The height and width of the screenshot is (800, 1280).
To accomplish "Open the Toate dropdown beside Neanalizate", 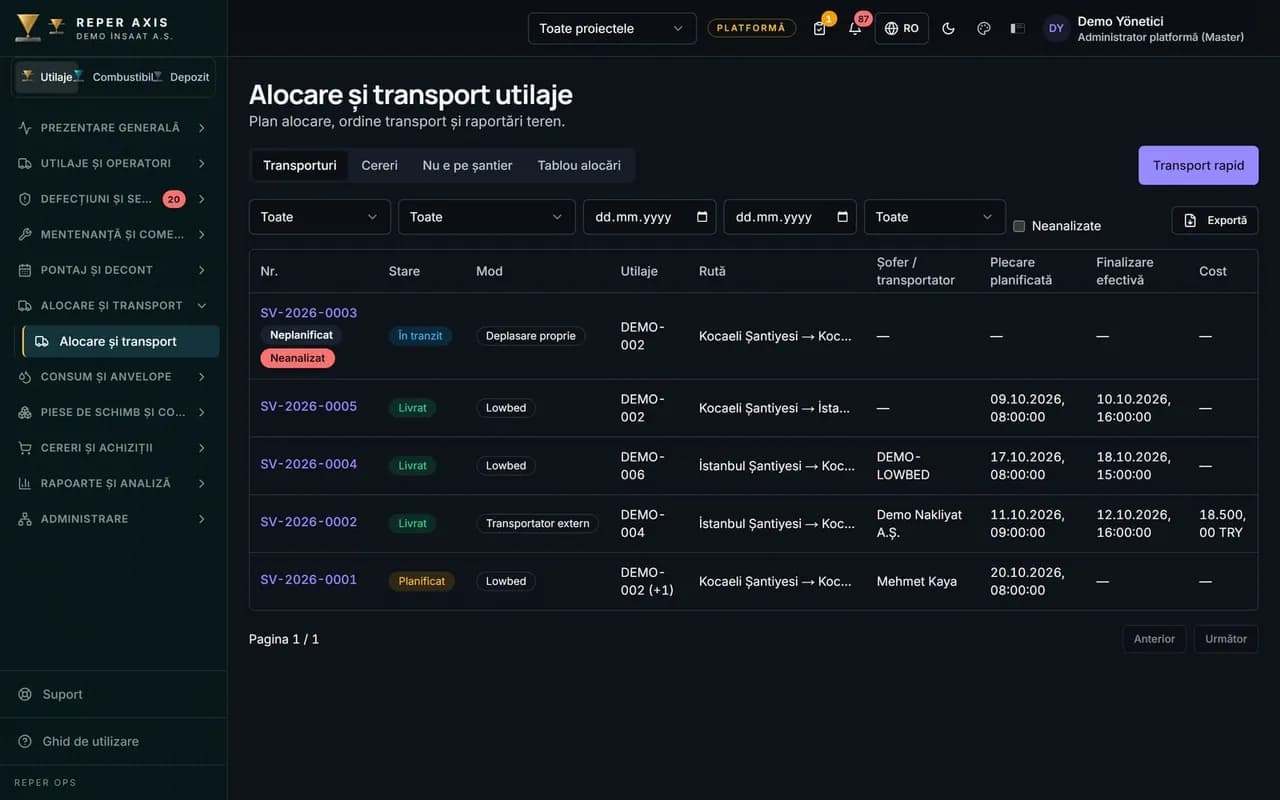I will pos(934,217).
